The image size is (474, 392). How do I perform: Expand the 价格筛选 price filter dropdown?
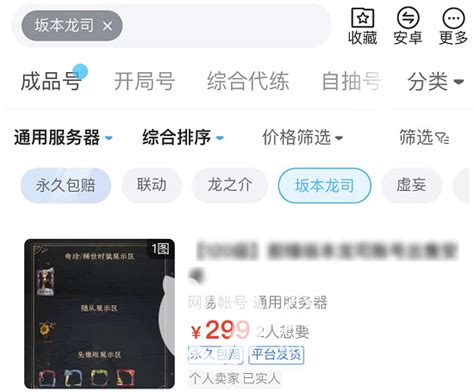(302, 137)
